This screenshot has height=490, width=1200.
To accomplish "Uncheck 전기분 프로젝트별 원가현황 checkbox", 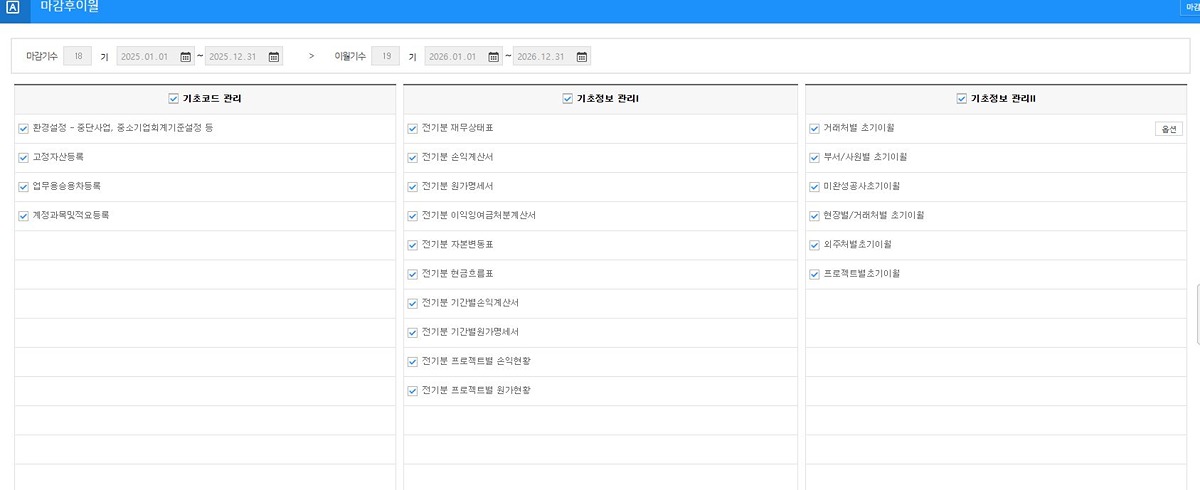I will click(412, 391).
